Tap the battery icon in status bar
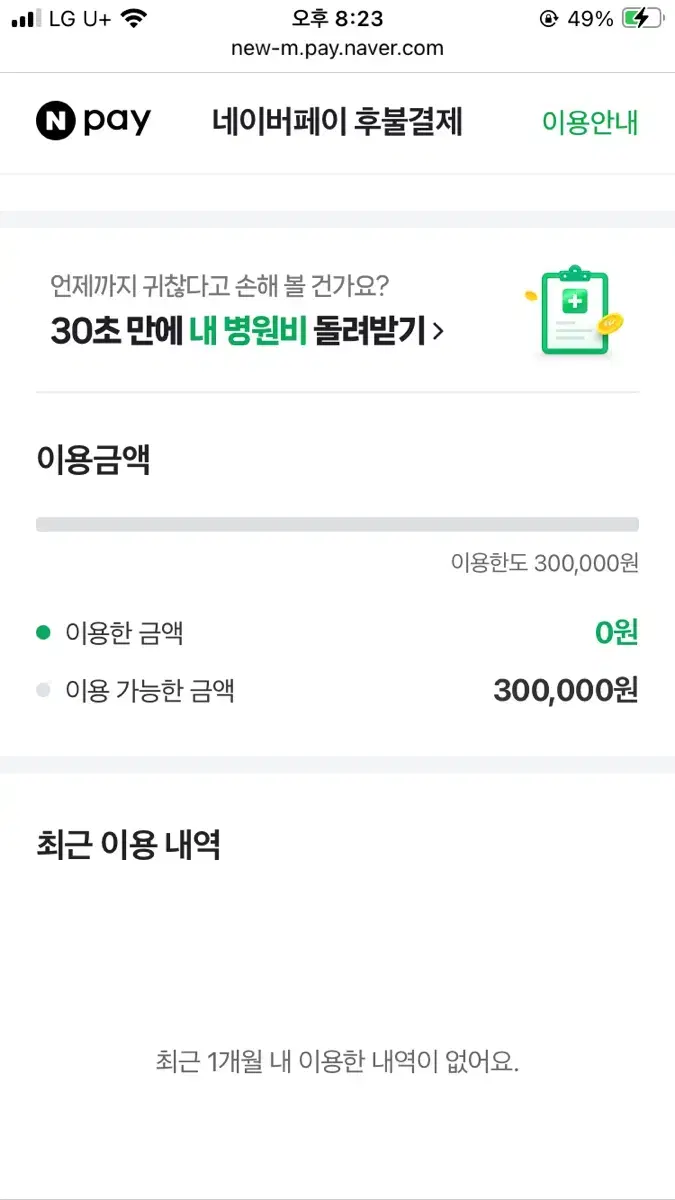Image resolution: width=675 pixels, height=1200 pixels. pyautogui.click(x=642, y=18)
